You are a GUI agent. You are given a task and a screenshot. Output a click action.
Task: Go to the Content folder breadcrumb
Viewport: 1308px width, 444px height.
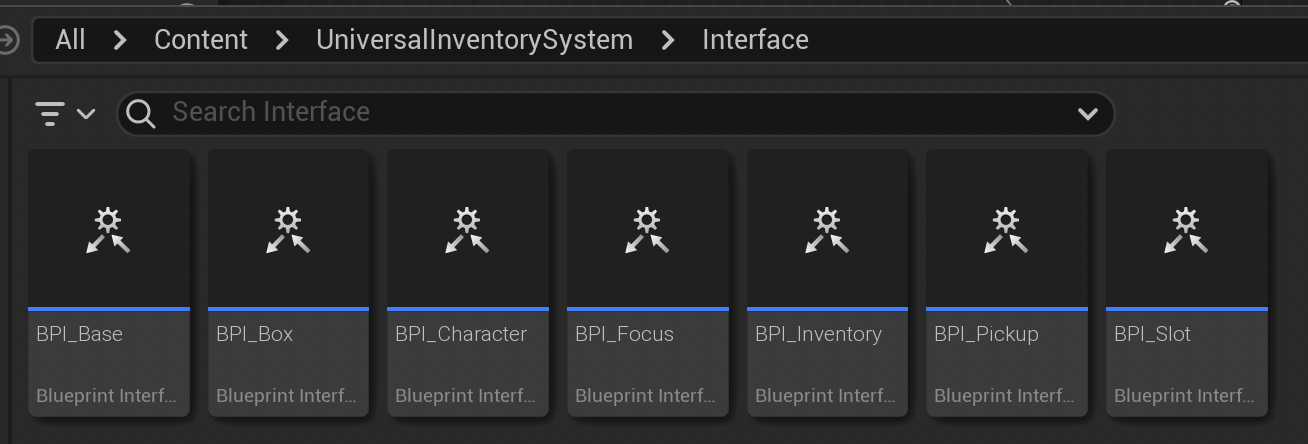[x=201, y=40]
